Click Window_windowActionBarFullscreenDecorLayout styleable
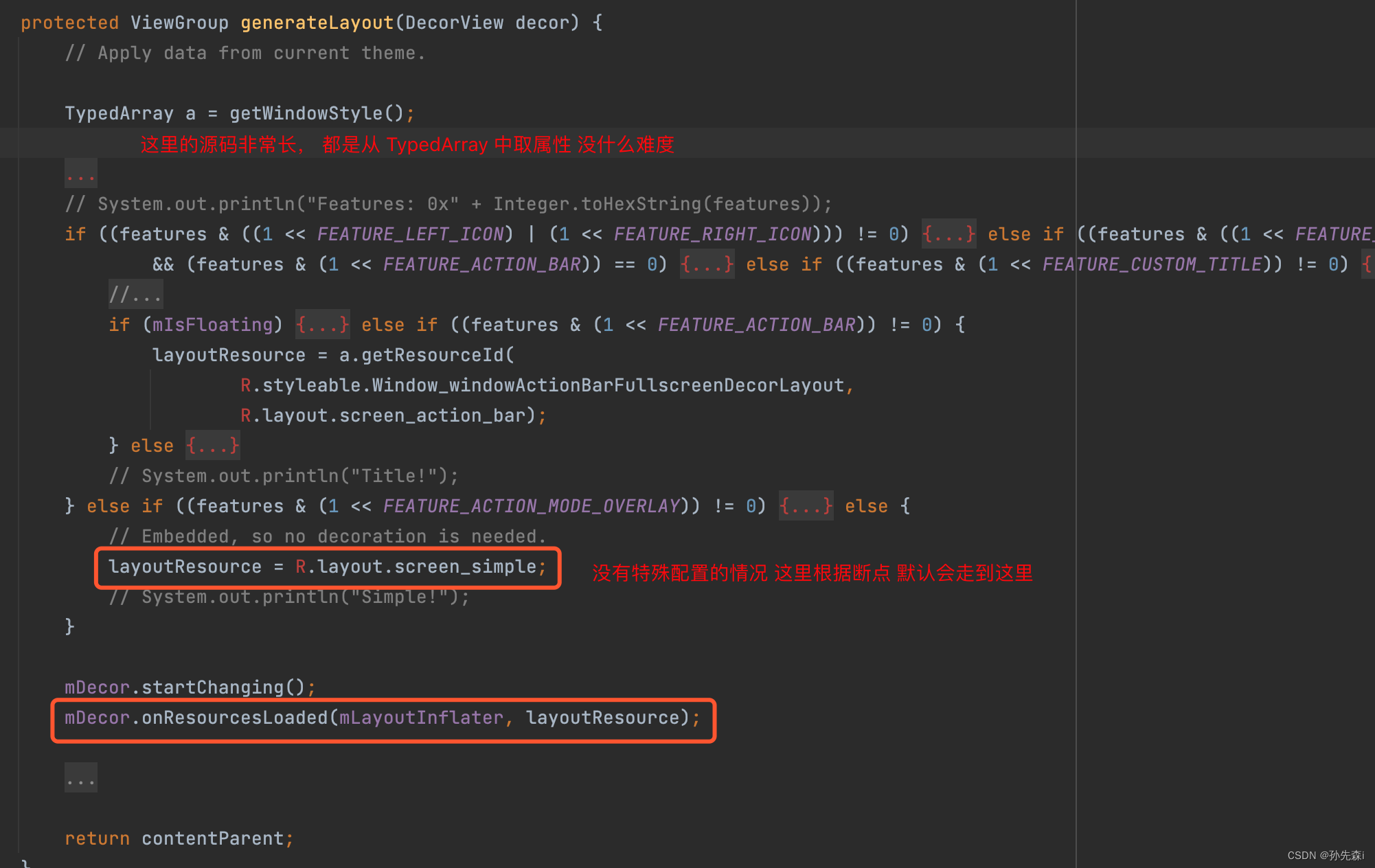The width and height of the screenshot is (1375, 868). click(x=609, y=385)
